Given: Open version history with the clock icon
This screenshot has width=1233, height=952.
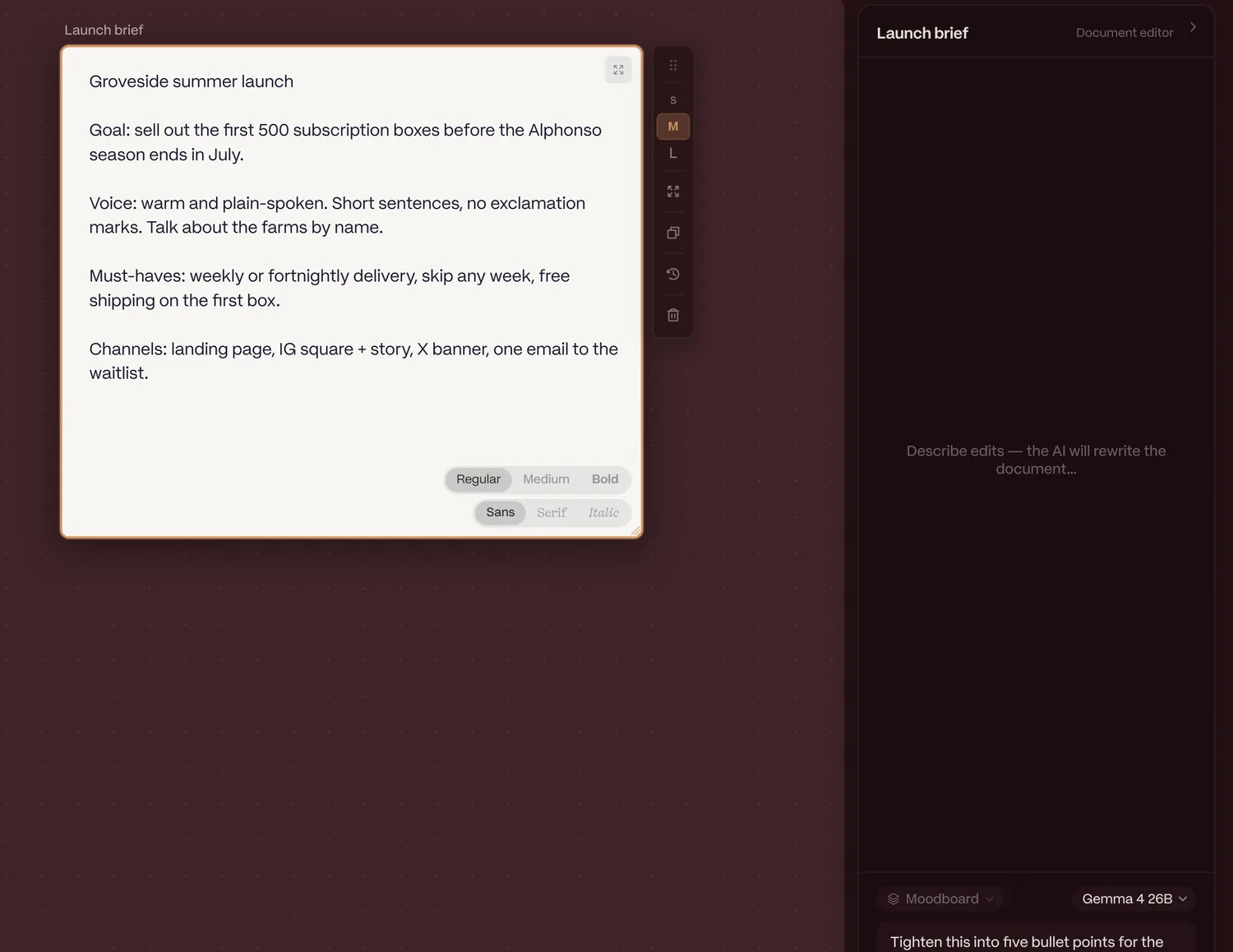Looking at the screenshot, I should pos(673,274).
